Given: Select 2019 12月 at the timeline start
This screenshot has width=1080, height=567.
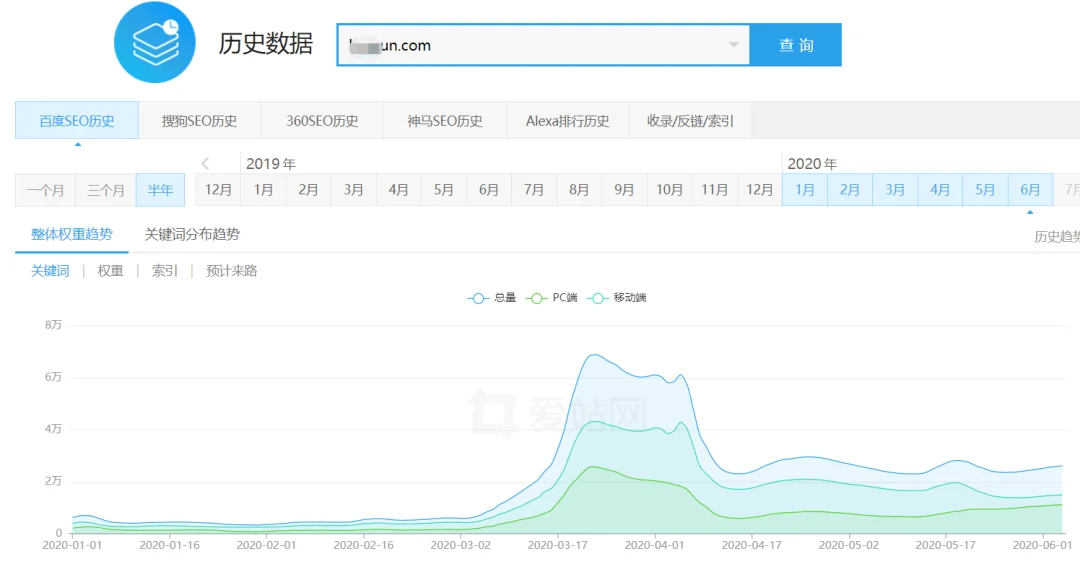Looking at the screenshot, I should tap(218, 189).
